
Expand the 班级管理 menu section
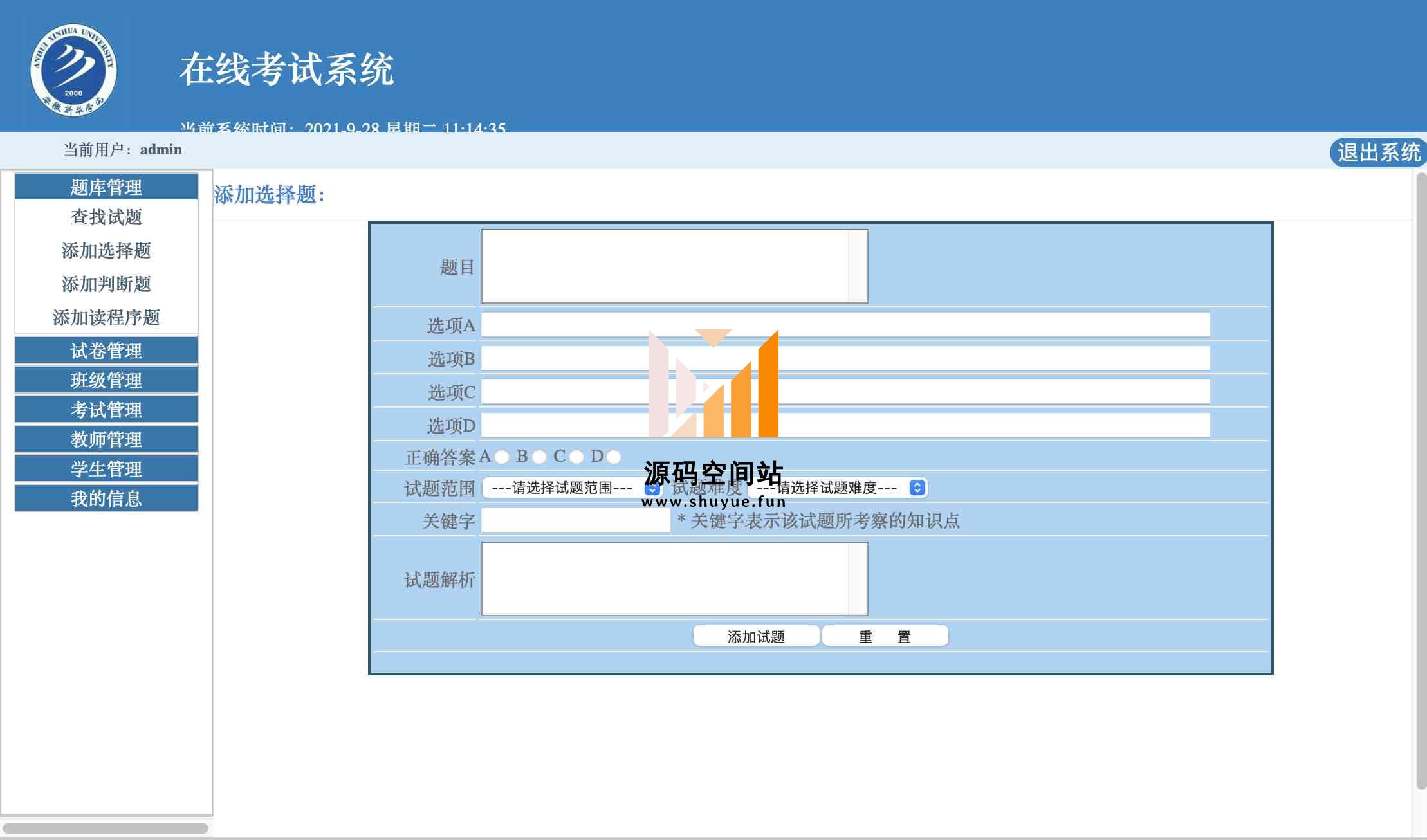tap(106, 380)
